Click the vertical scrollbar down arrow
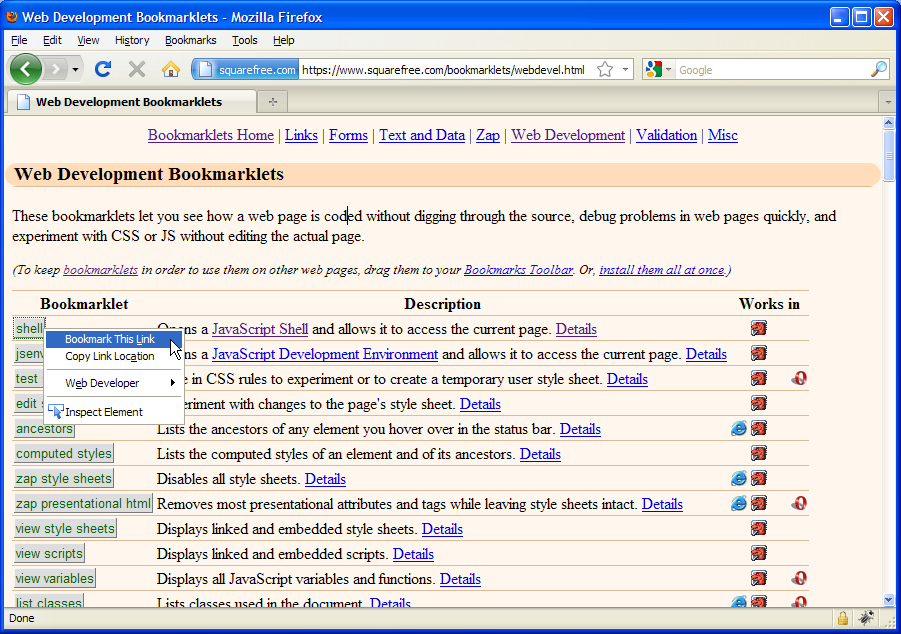The width and height of the screenshot is (901, 634). click(889, 599)
